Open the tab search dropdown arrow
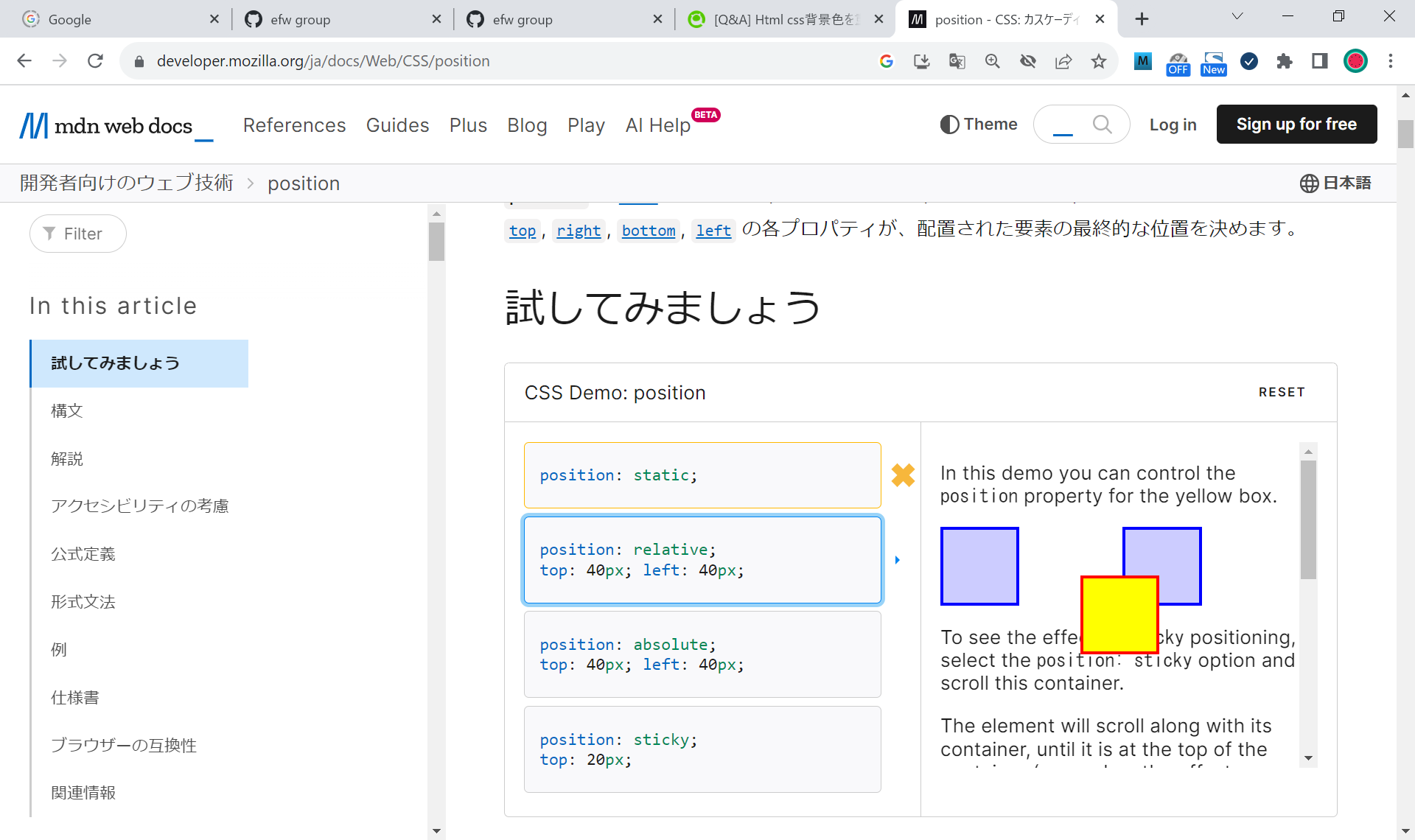 point(1237,16)
